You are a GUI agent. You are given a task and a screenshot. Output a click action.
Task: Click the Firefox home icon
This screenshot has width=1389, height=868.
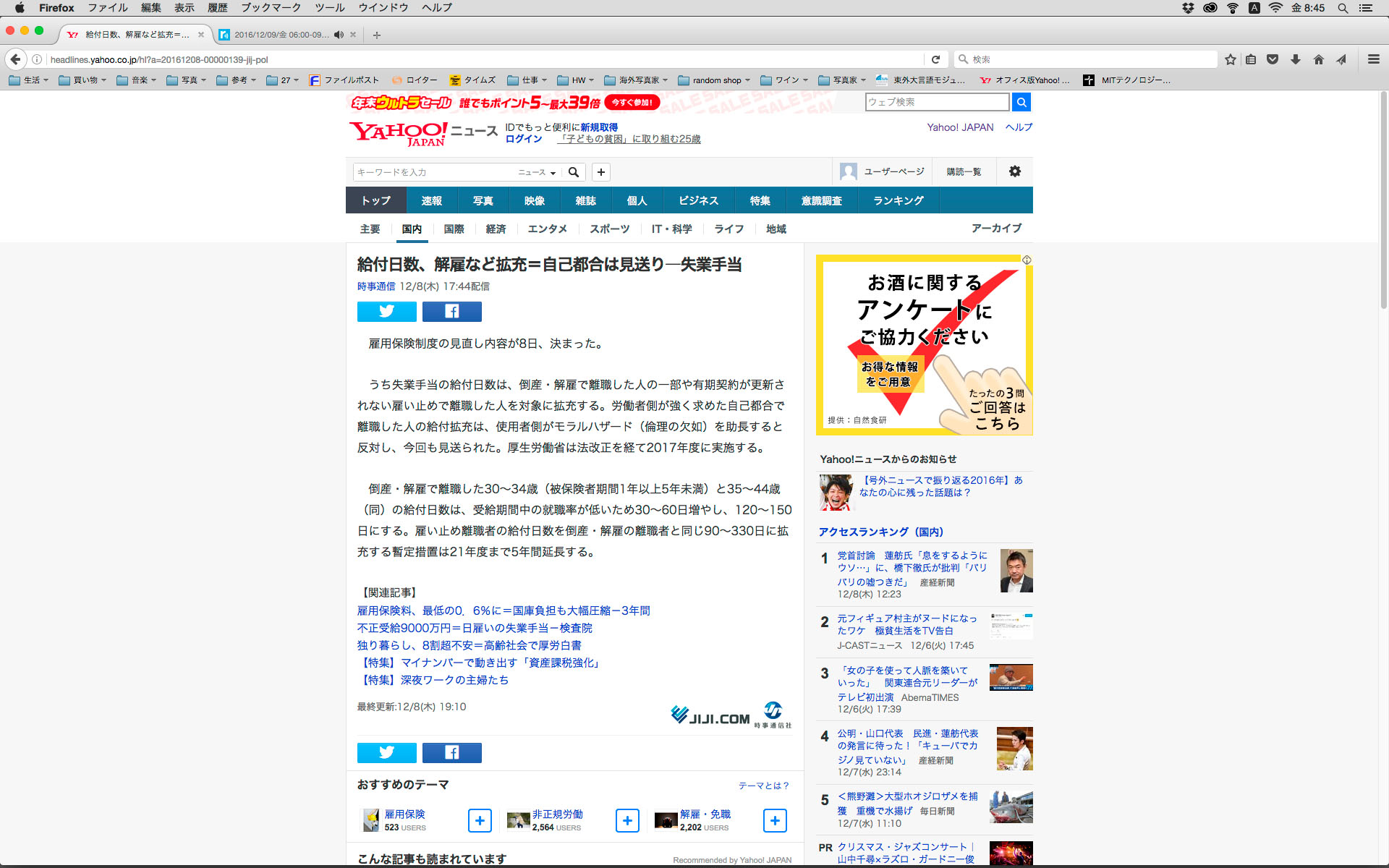[1318, 59]
